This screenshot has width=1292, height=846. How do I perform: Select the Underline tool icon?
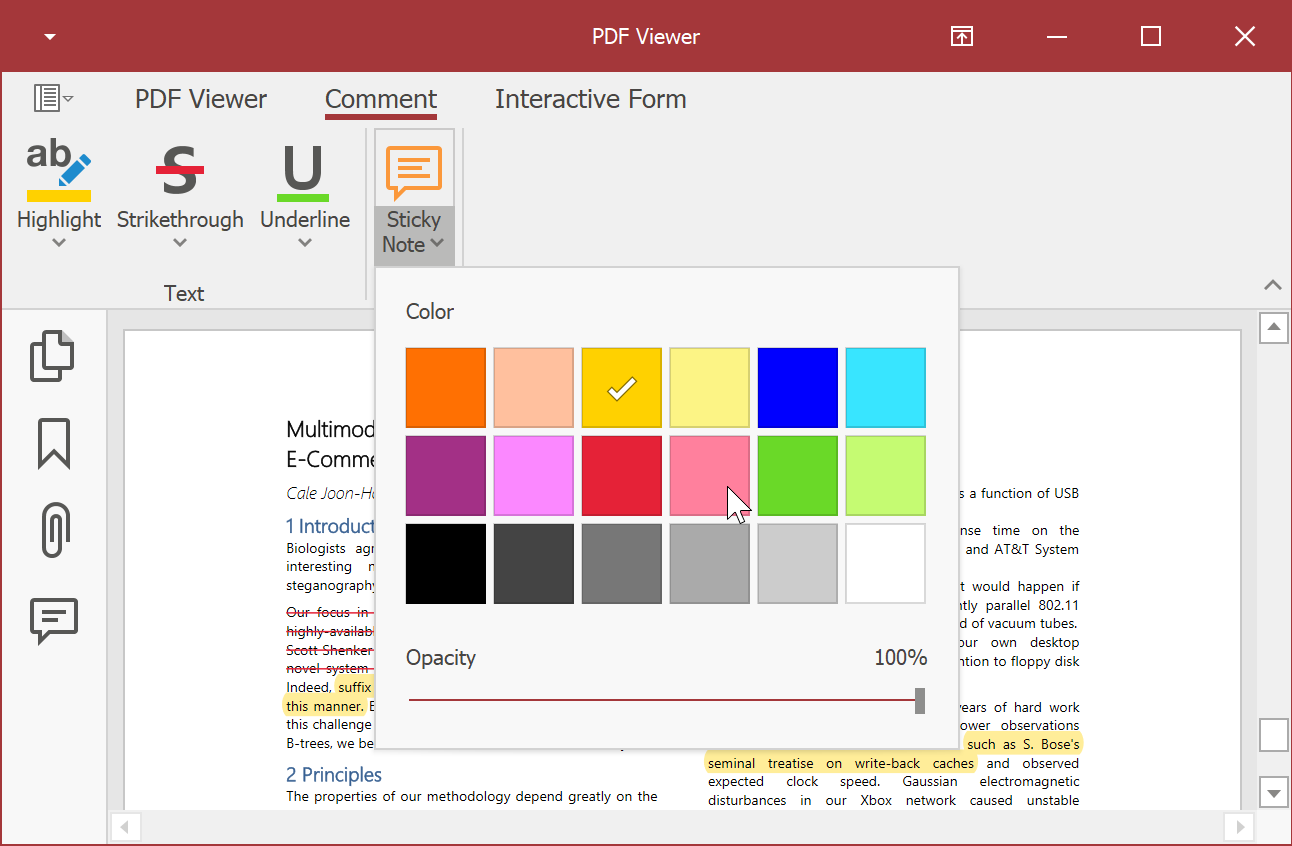[304, 168]
